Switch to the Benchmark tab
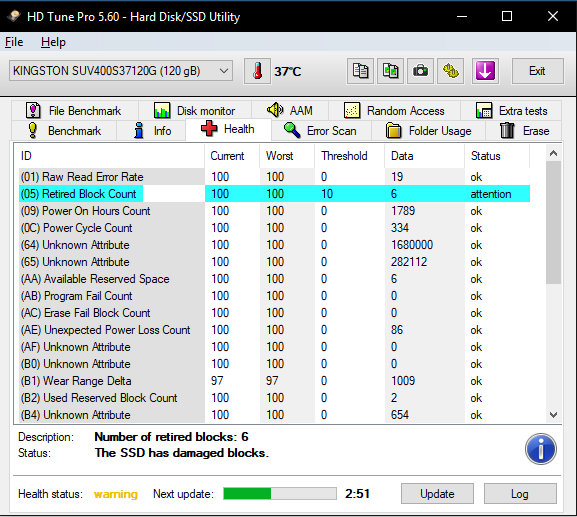 coord(64,131)
